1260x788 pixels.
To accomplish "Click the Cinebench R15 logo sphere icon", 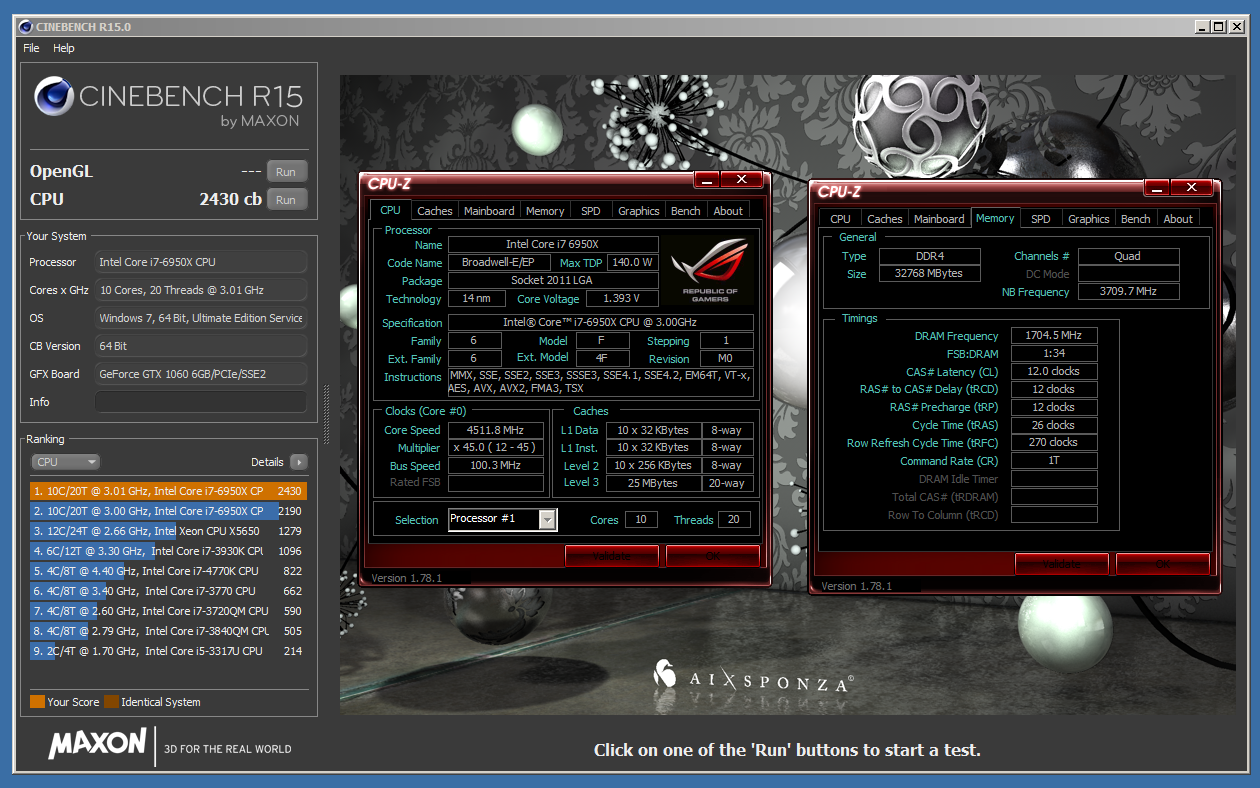I will click(x=54, y=97).
